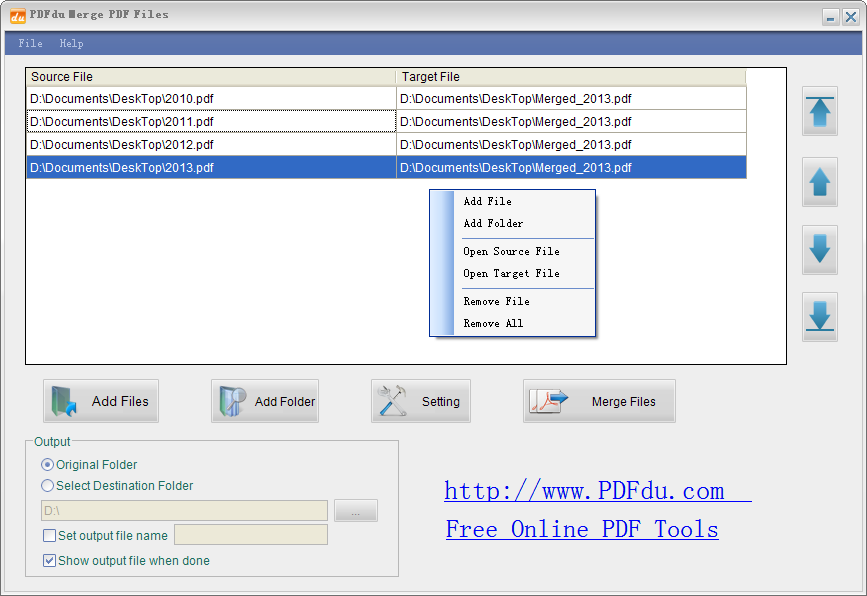Open the http://www.PDFdu.com link
The image size is (867, 596).
click(597, 490)
